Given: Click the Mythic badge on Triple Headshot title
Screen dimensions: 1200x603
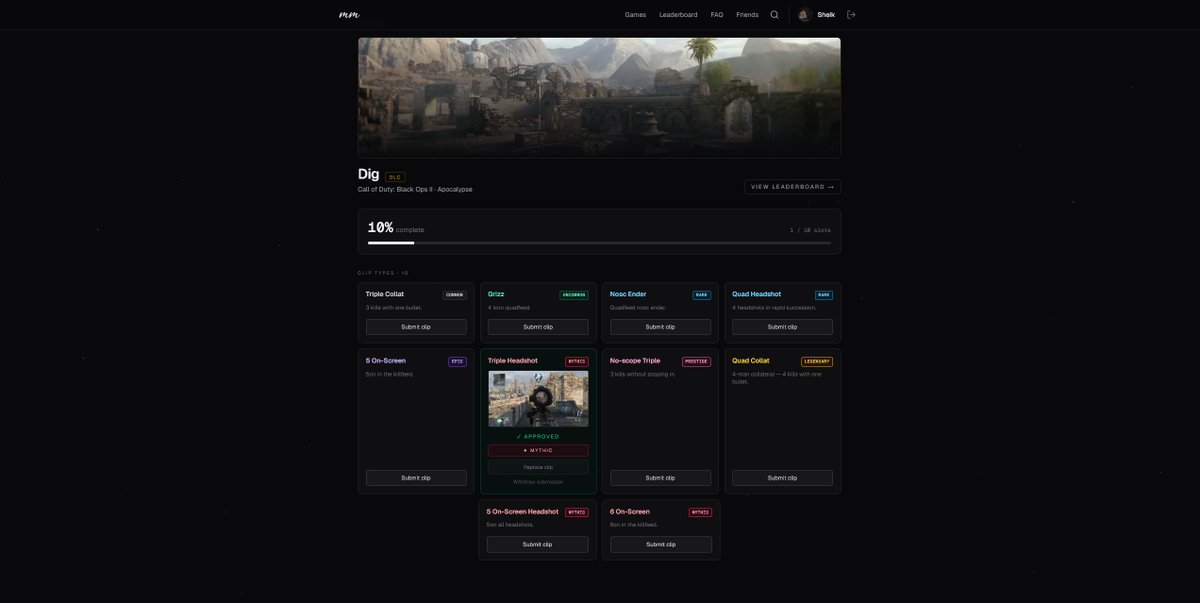Looking at the screenshot, I should tap(577, 362).
